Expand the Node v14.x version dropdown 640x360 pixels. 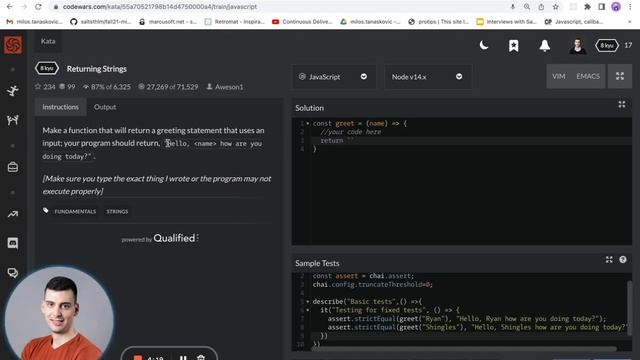427,77
